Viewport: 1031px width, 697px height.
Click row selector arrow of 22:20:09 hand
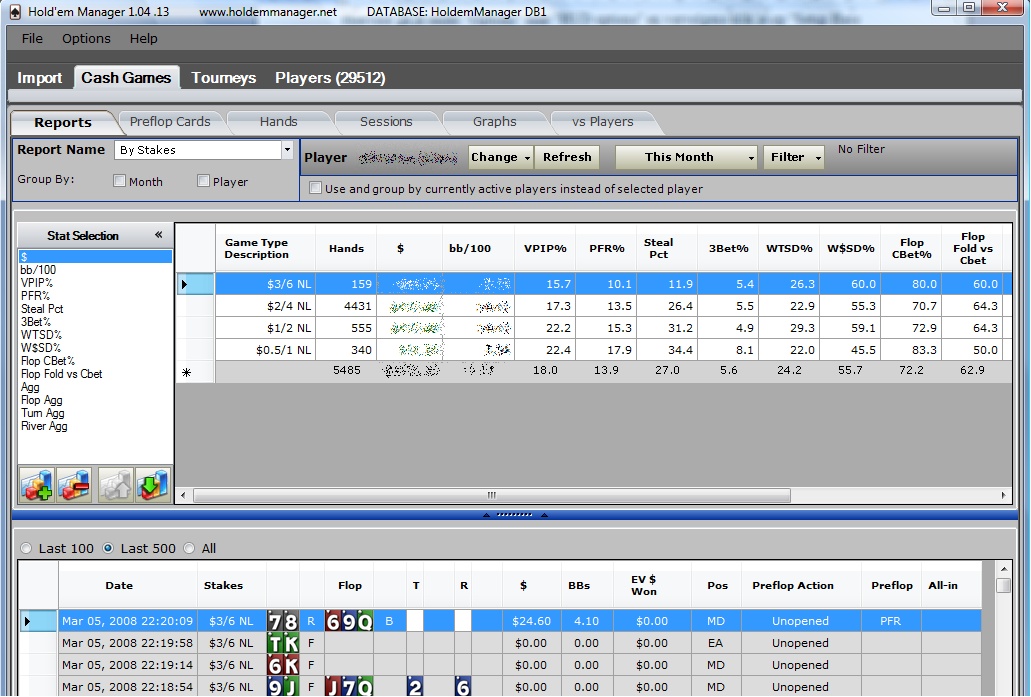pyautogui.click(x=27, y=621)
